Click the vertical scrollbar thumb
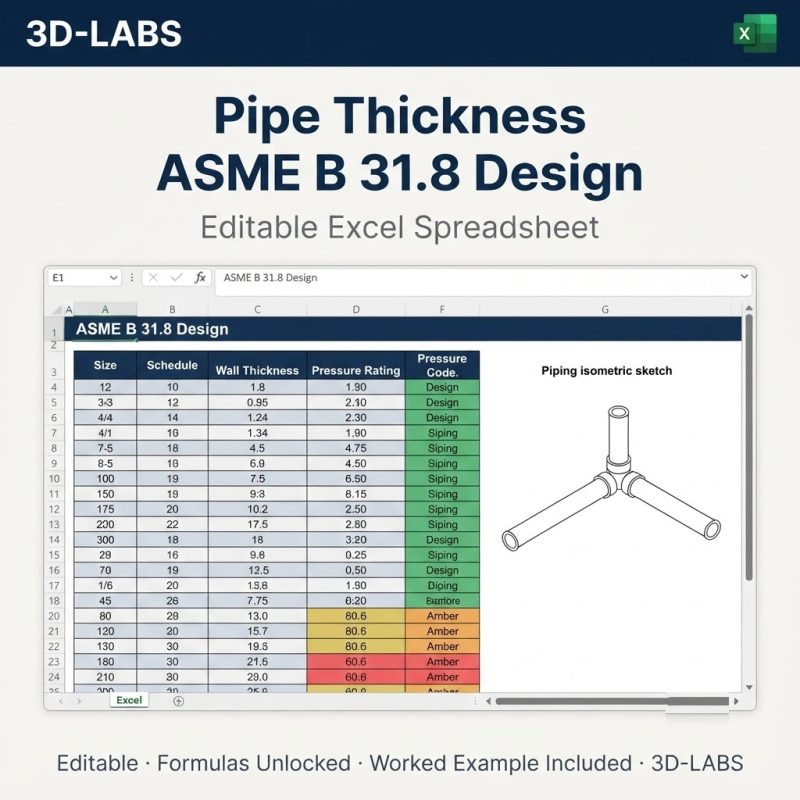800x800 pixels. click(x=748, y=447)
